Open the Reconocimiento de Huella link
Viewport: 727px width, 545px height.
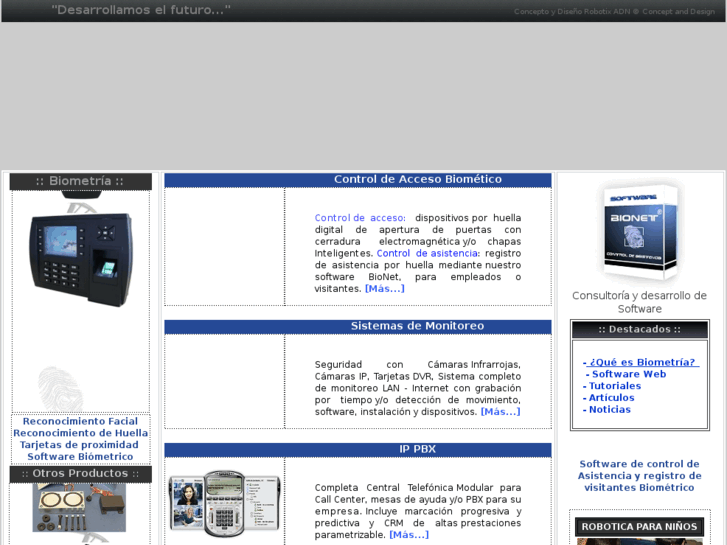click(81, 433)
